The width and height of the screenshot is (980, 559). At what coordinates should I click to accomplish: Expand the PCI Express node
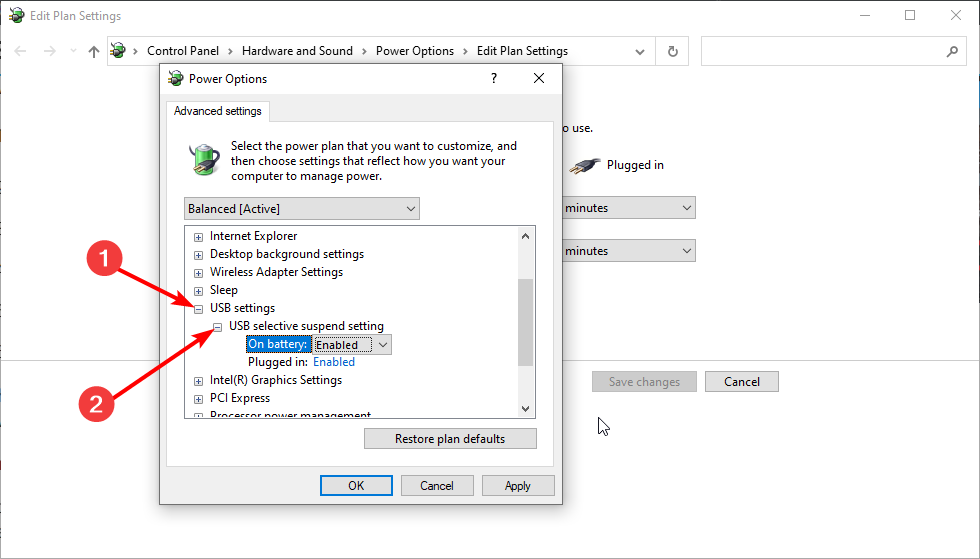[x=198, y=399]
